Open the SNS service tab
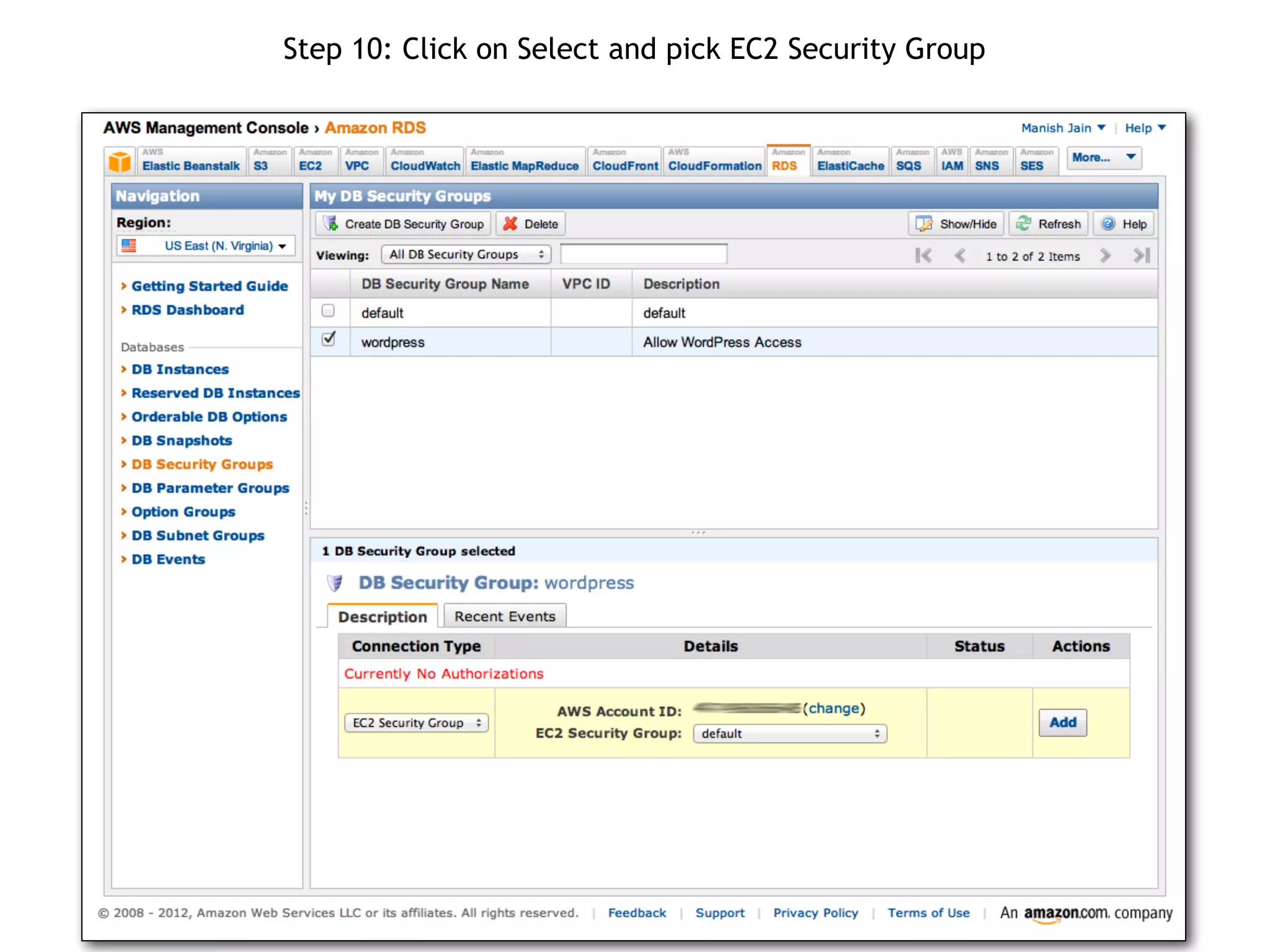This screenshot has height=952, width=1270. 991,161
